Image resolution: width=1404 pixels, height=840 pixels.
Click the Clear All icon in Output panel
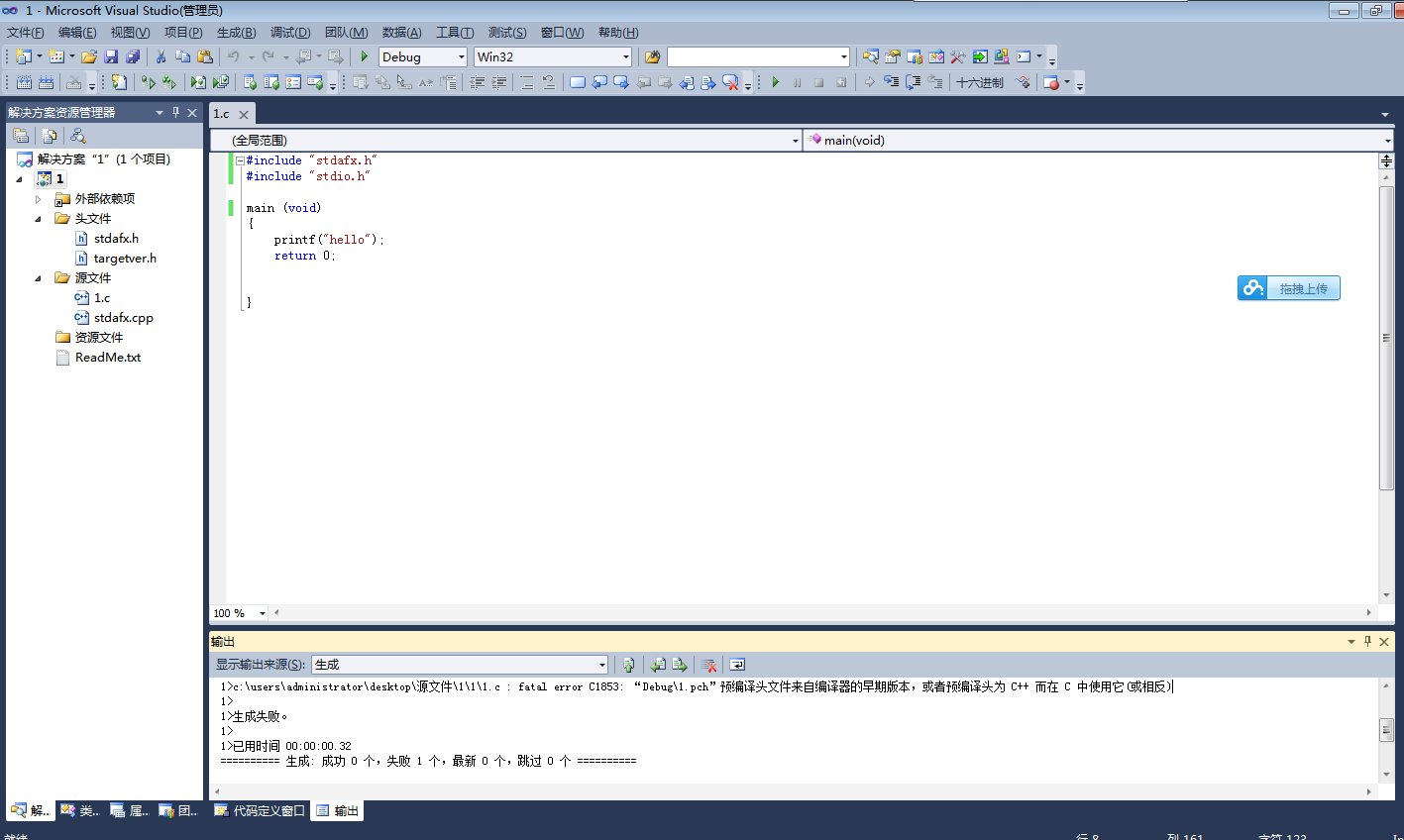(x=709, y=665)
